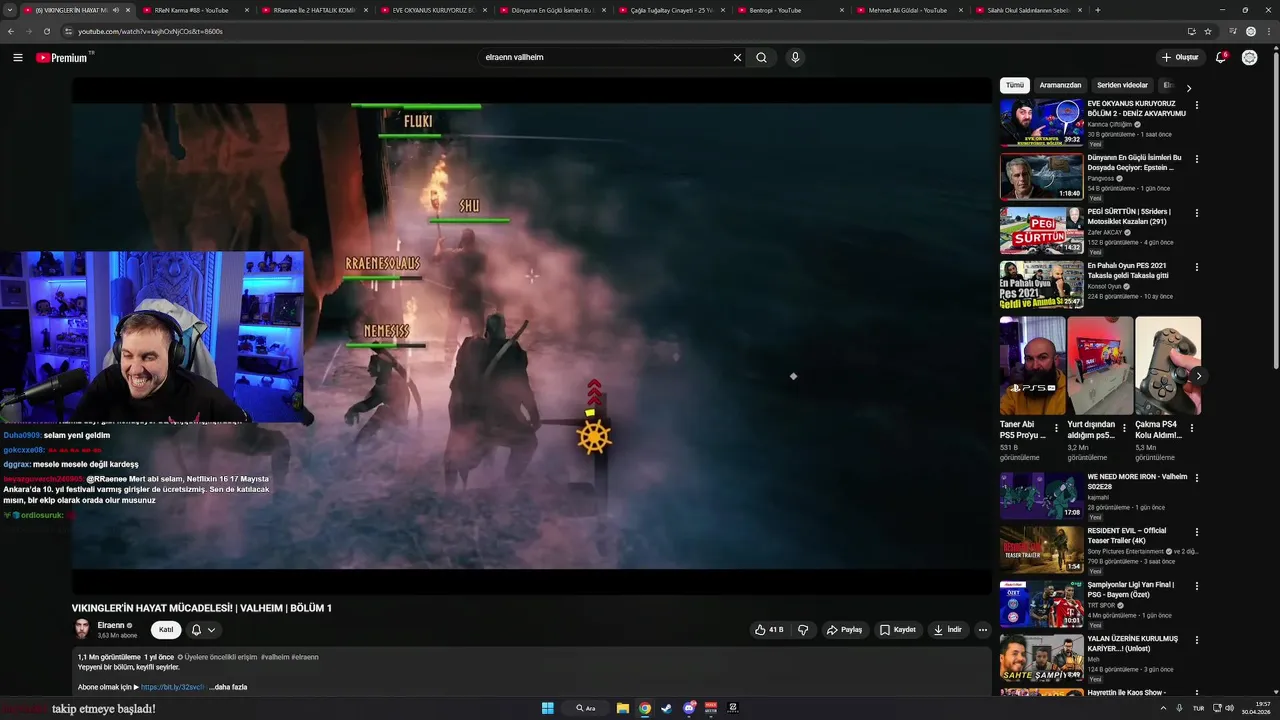Image resolution: width=1280 pixels, height=720 pixels.
Task: Open taskbar search 'Ara'
Action: pos(586,708)
